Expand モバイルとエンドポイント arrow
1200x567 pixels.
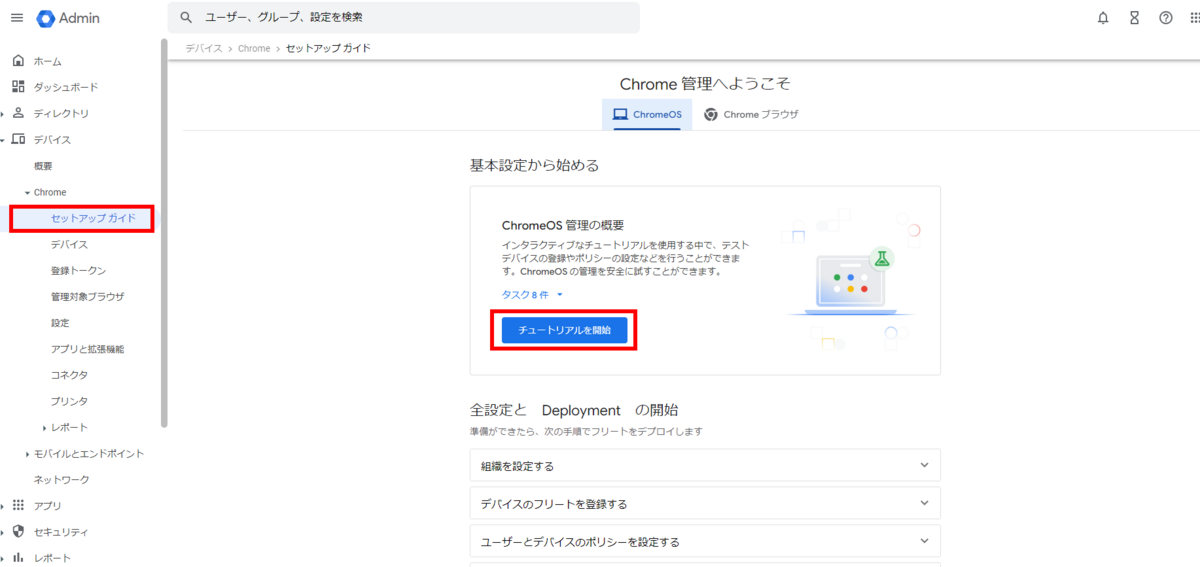pos(27,454)
